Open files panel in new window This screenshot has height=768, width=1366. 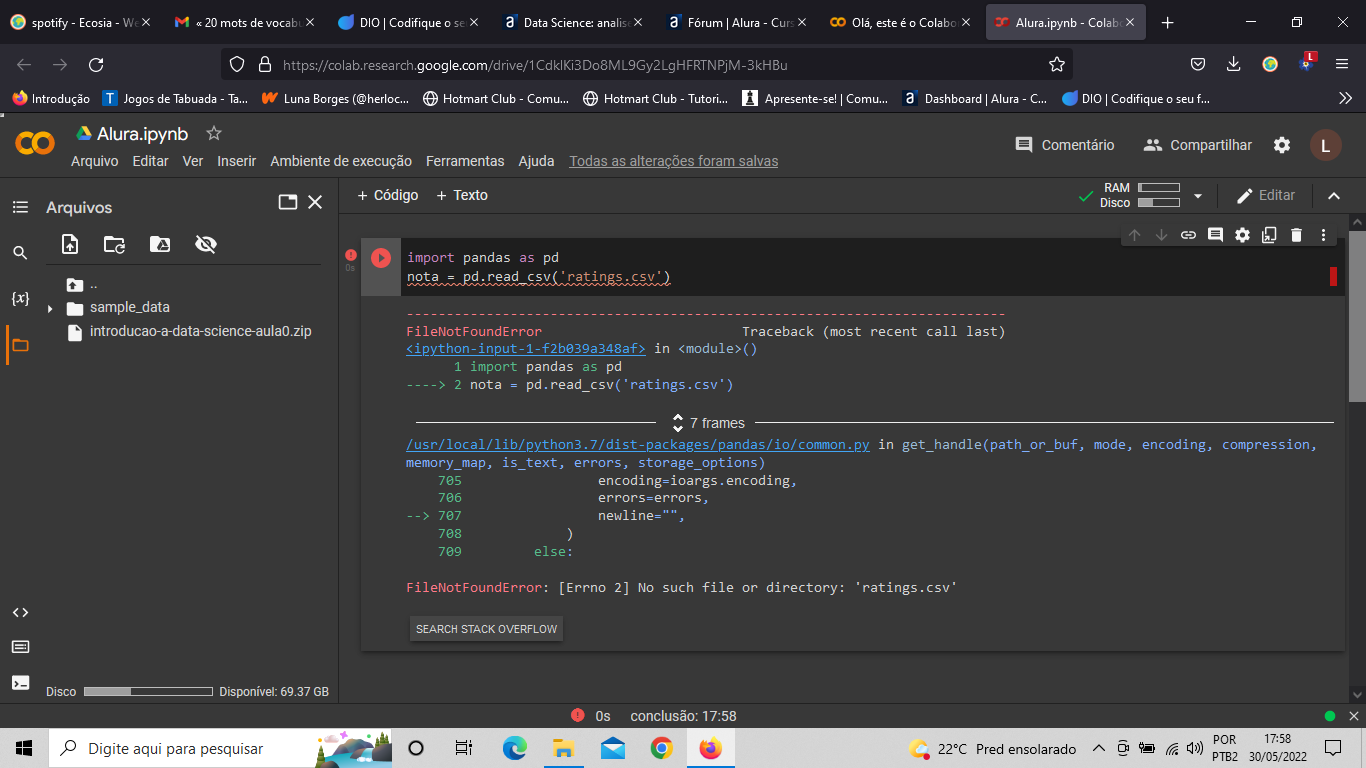288,202
